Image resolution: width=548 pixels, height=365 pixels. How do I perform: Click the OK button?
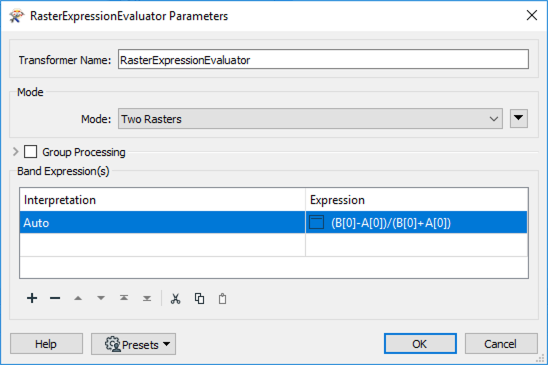tap(420, 344)
